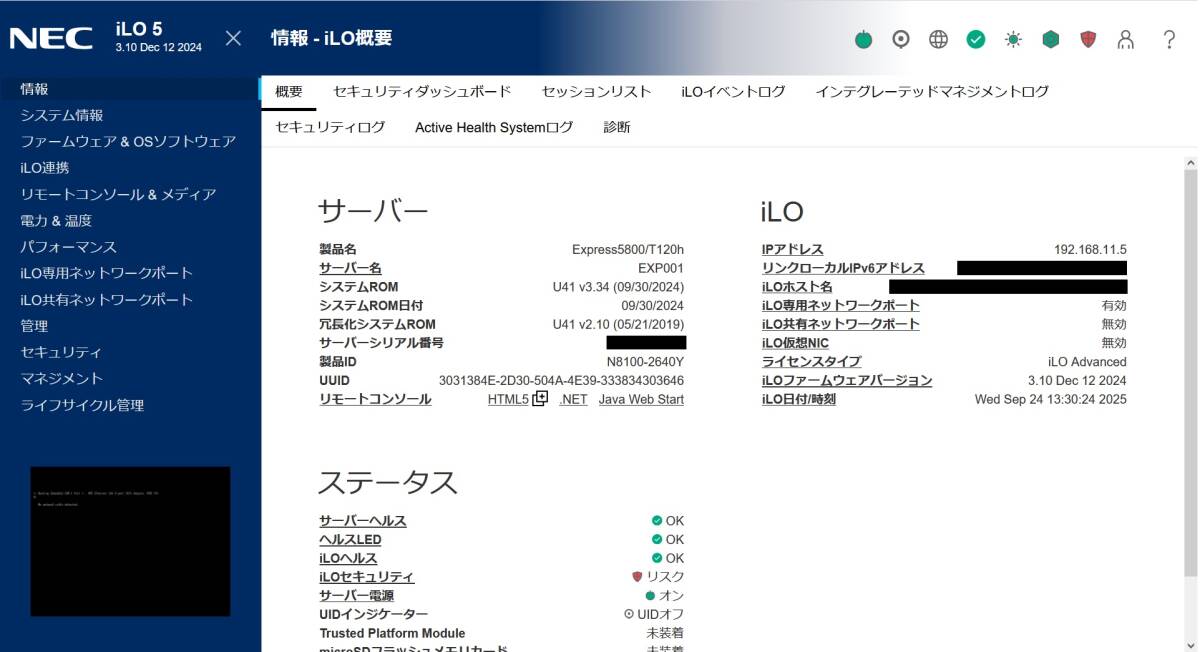The height and width of the screenshot is (652, 1200).
Task: Click the UID indicator icon in the header
Action: tap(901, 39)
